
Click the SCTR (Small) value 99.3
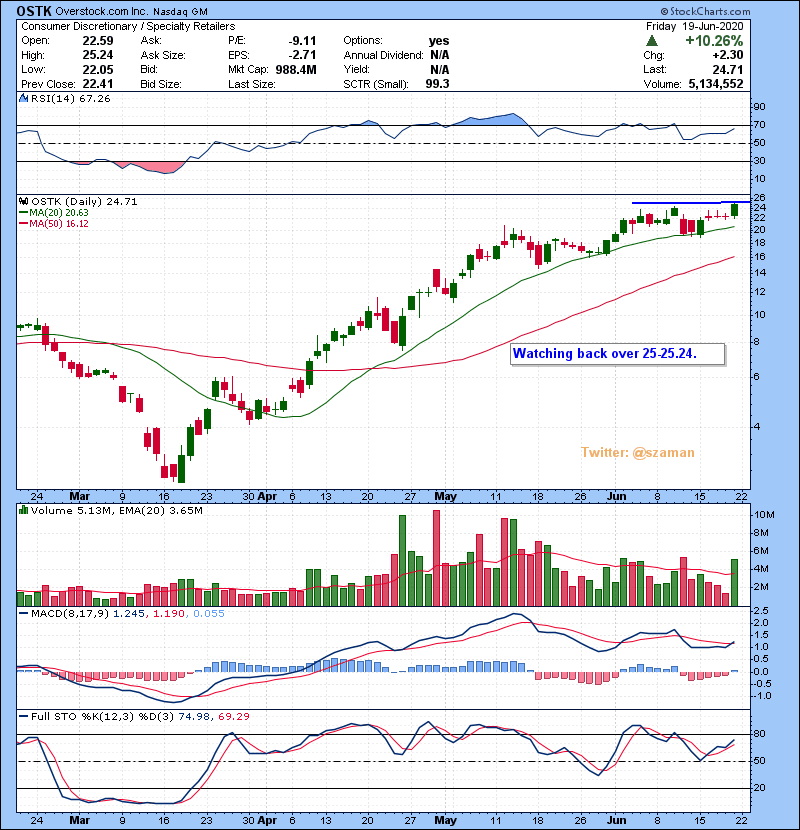click(437, 84)
